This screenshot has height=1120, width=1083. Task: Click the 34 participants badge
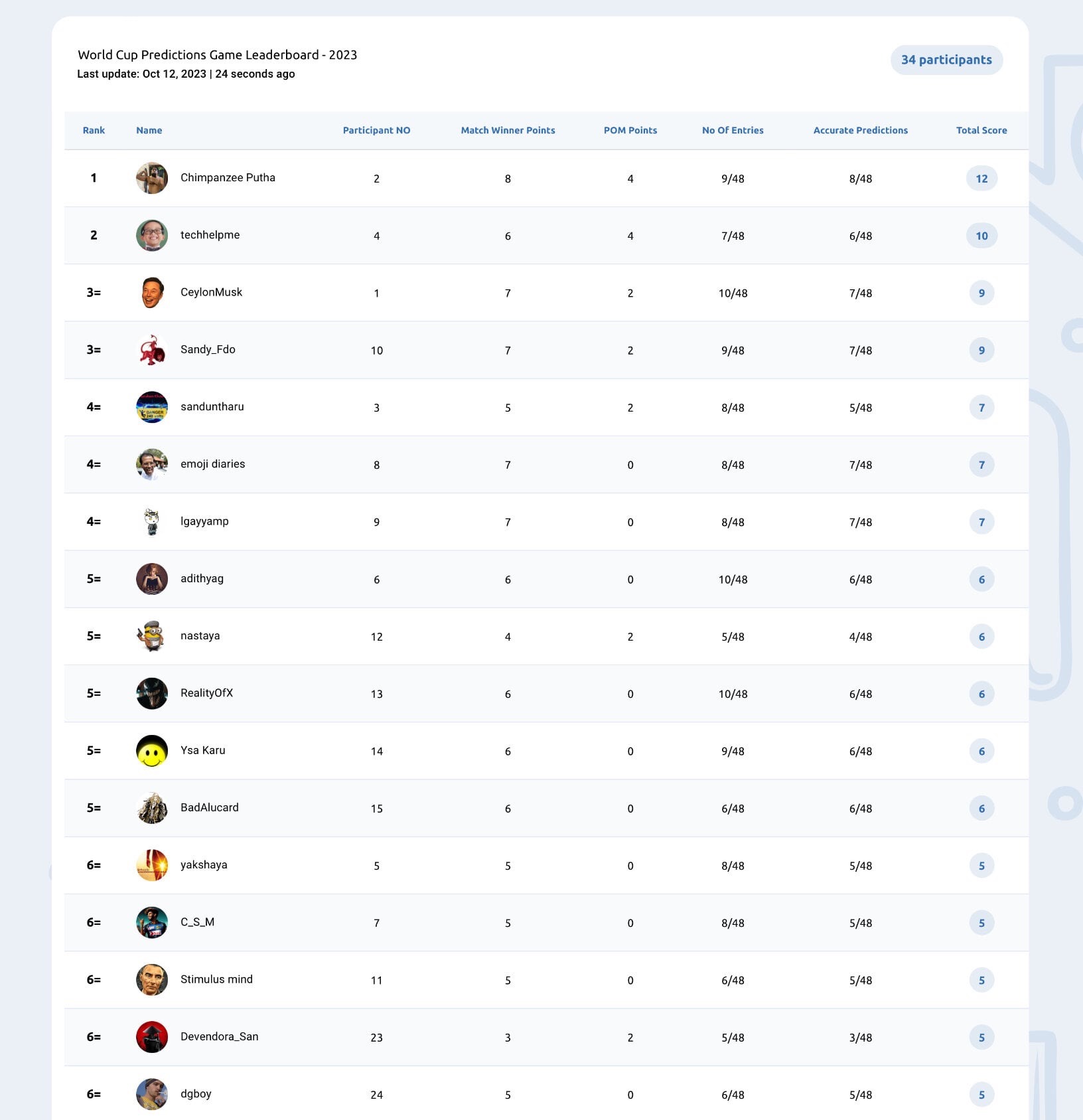tap(946, 60)
